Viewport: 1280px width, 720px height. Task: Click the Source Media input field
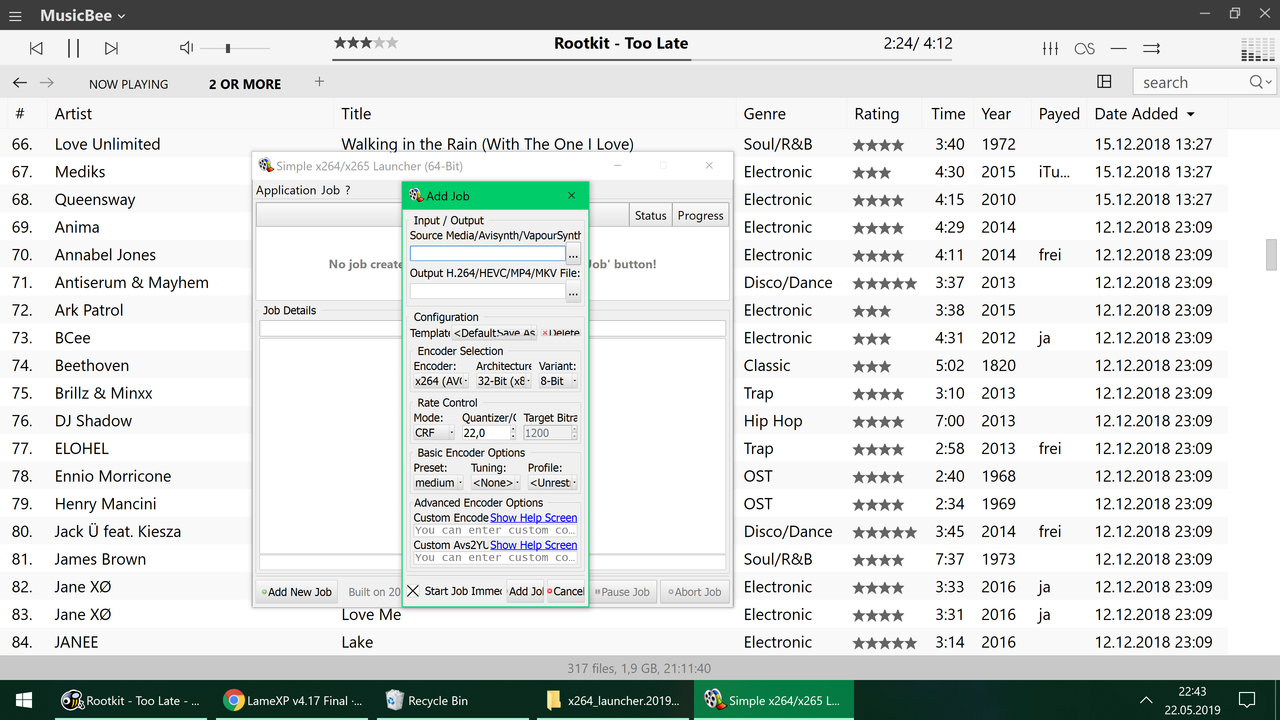tap(487, 254)
